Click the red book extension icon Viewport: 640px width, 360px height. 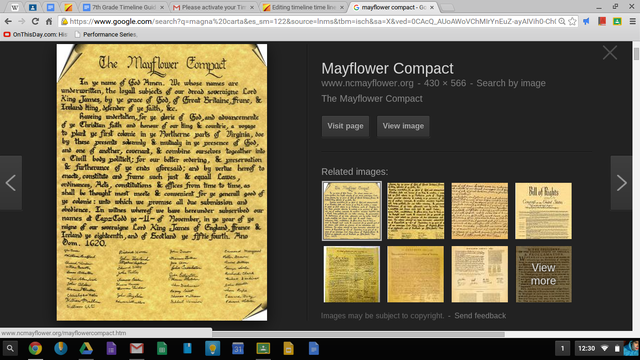(602, 21)
